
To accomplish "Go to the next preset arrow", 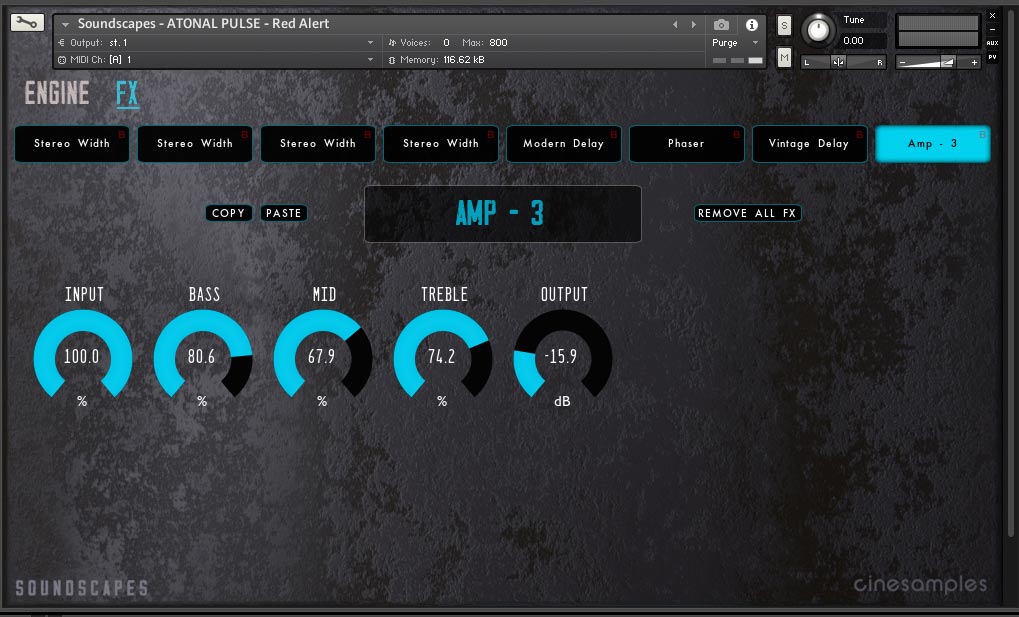I will click(x=693, y=24).
